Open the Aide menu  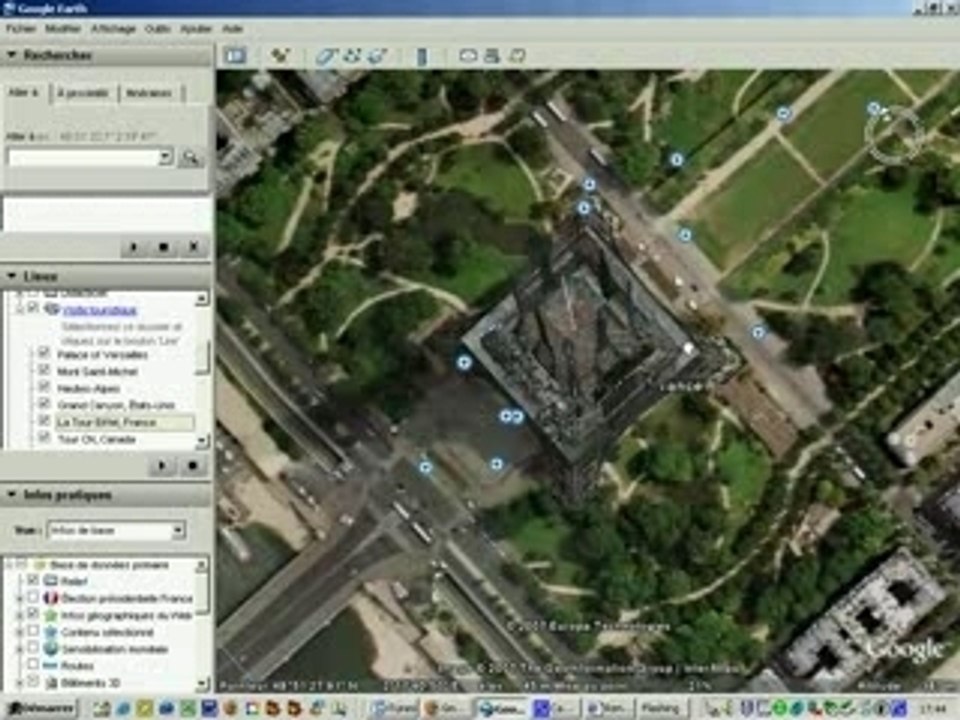232,29
